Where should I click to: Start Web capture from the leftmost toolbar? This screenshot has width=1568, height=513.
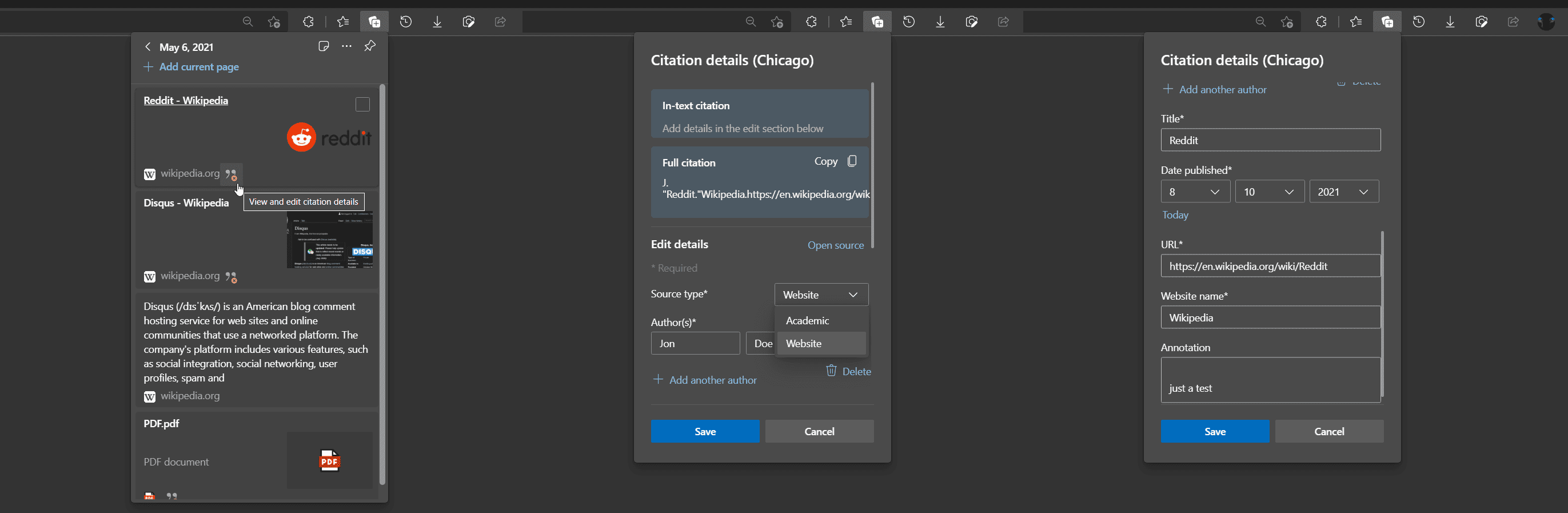pyautogui.click(x=469, y=22)
